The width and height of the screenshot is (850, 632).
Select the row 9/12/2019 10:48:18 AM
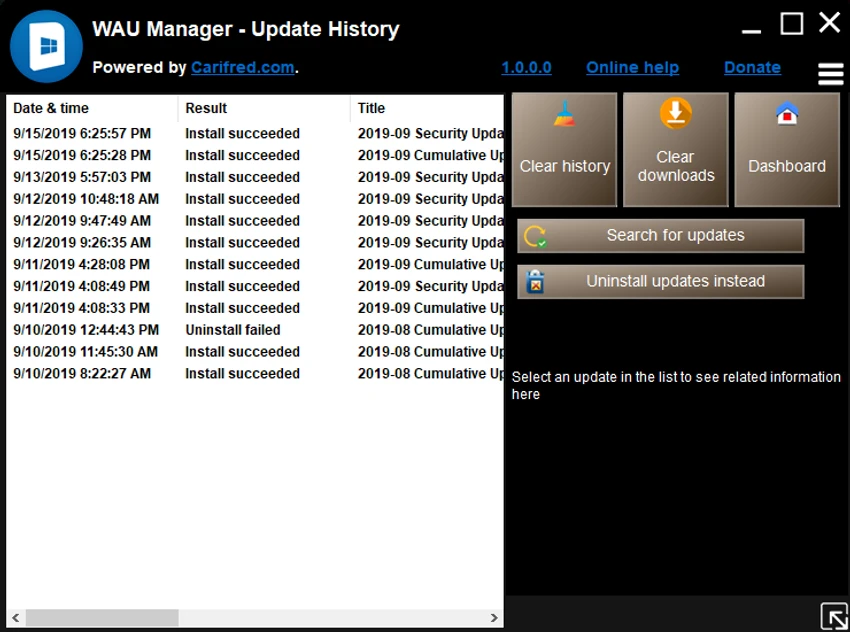pos(255,199)
